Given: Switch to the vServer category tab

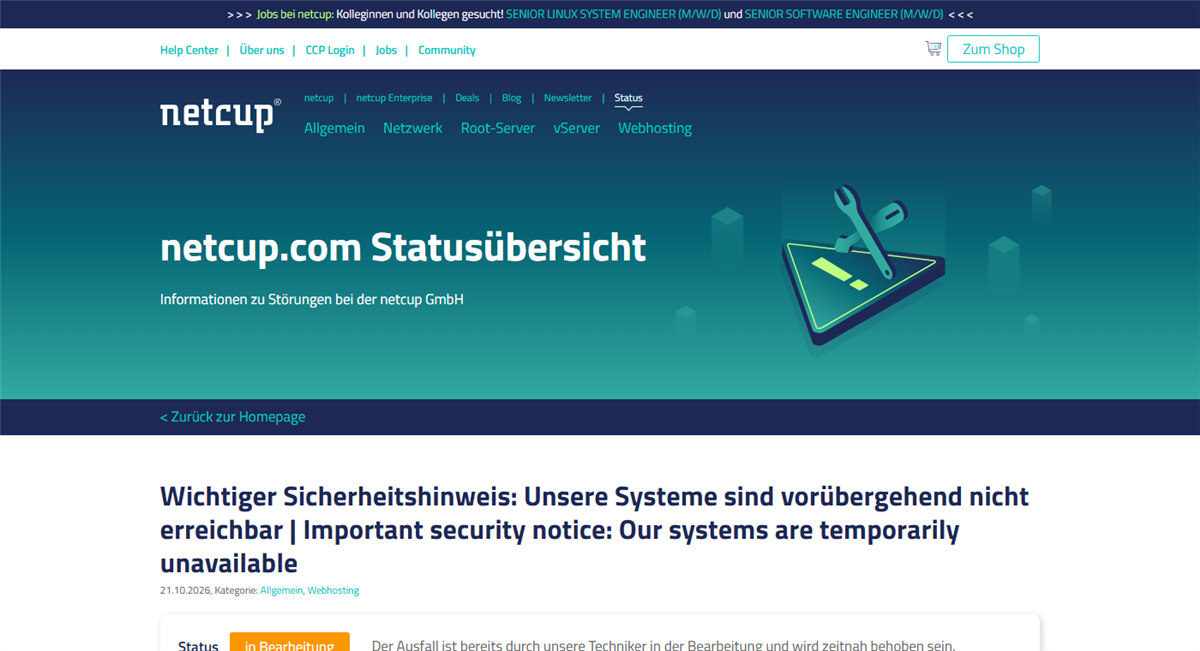Looking at the screenshot, I should tap(577, 128).
